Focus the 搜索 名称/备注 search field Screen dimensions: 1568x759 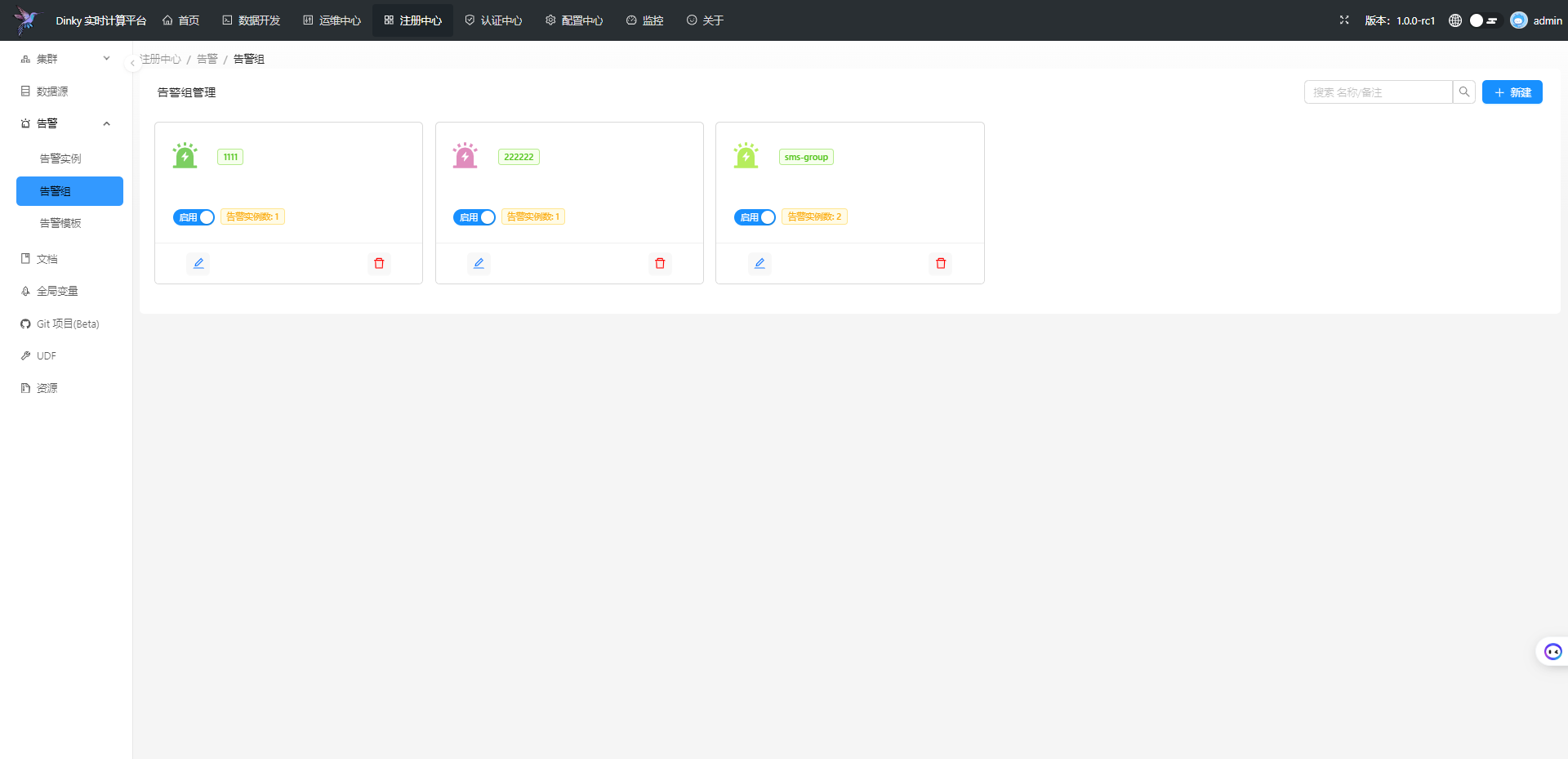click(x=1379, y=92)
